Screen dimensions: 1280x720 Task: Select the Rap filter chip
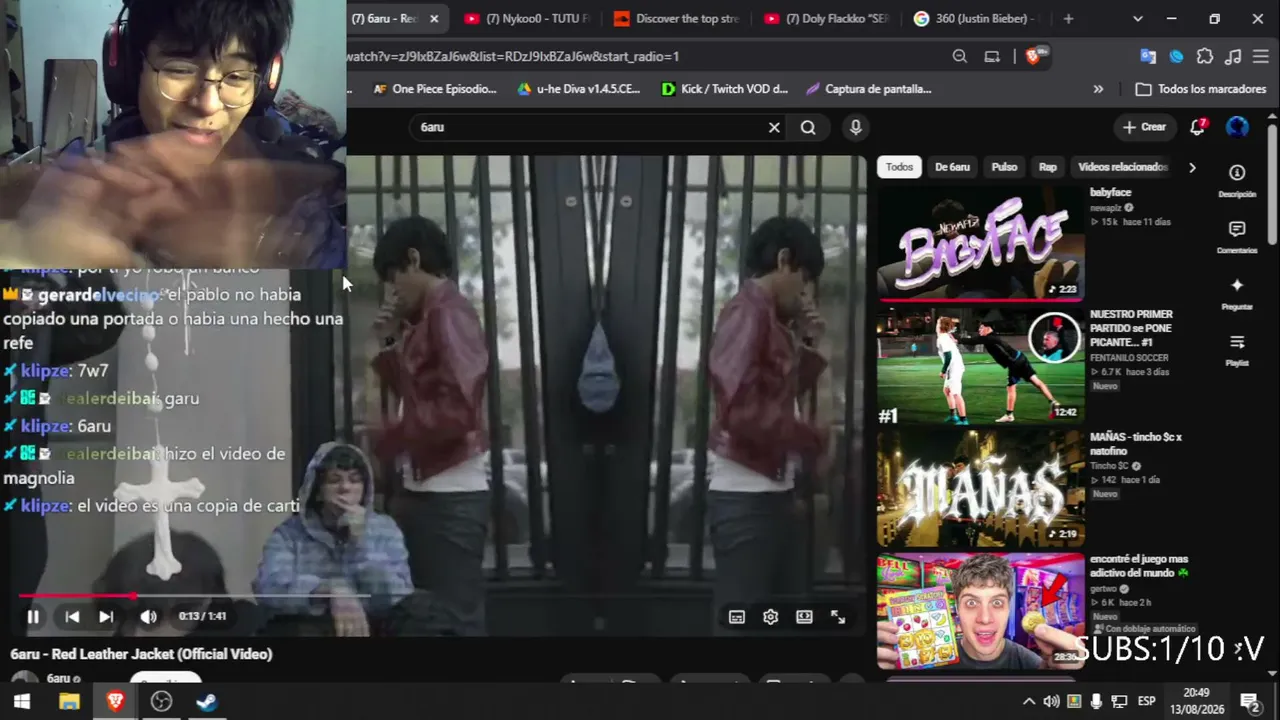click(x=1048, y=167)
